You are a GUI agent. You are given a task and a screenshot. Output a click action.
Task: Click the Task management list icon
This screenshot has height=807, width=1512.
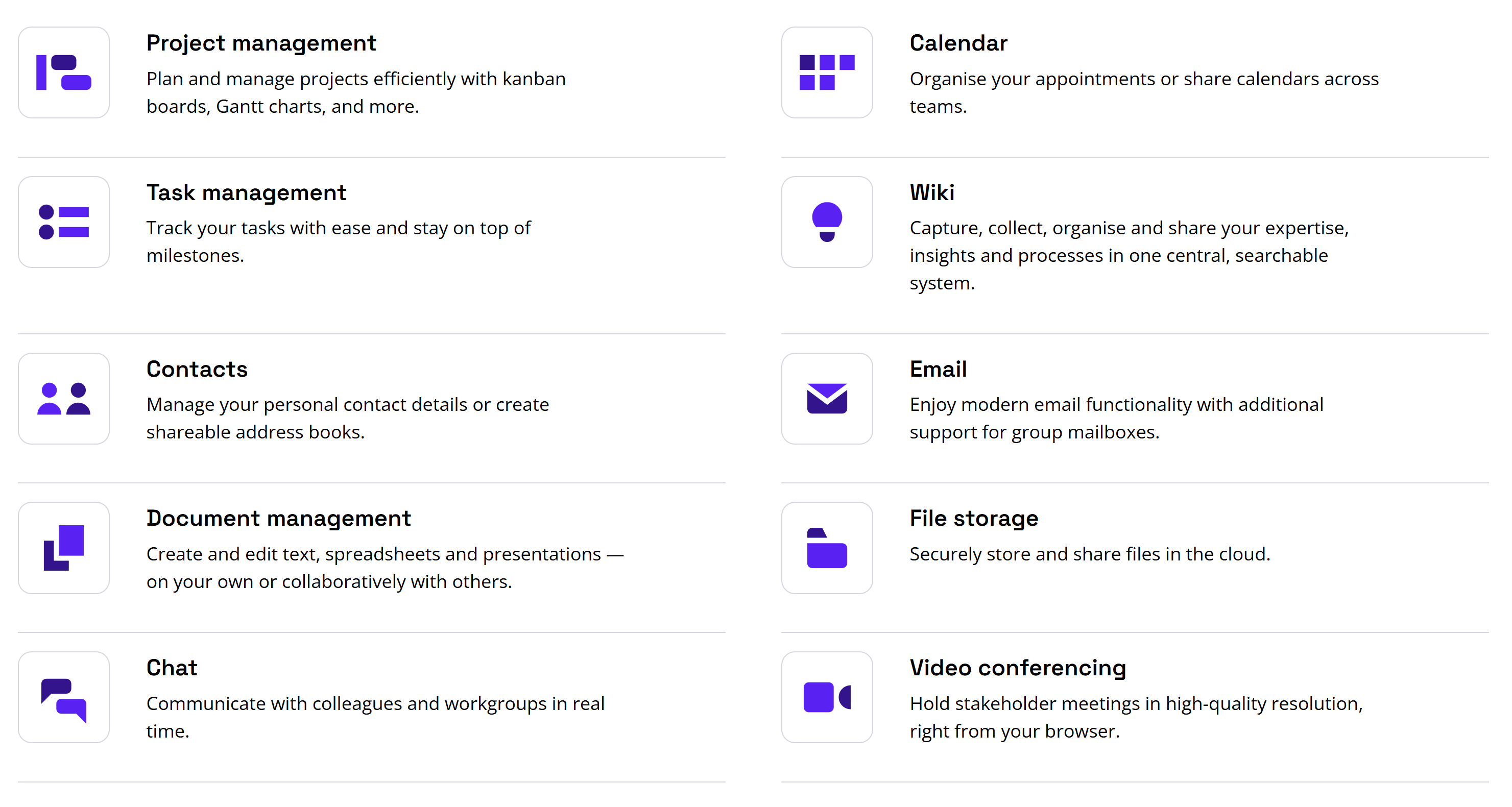pos(63,222)
